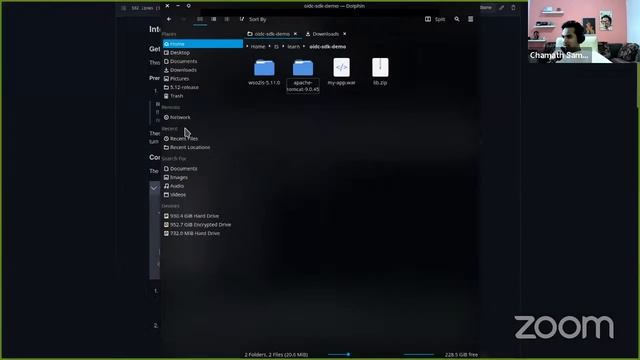Click the pencil edit icon in background window
640x360 pixels.
pos(501,7)
